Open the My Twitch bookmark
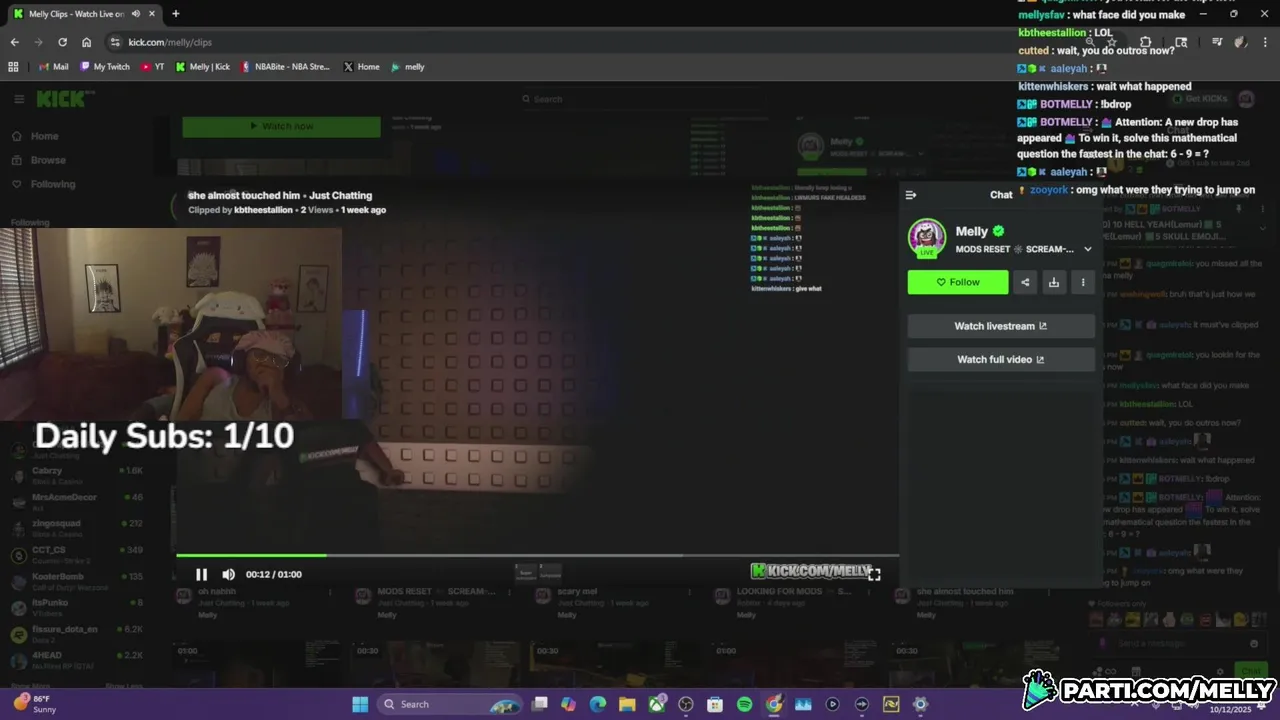 105,67
